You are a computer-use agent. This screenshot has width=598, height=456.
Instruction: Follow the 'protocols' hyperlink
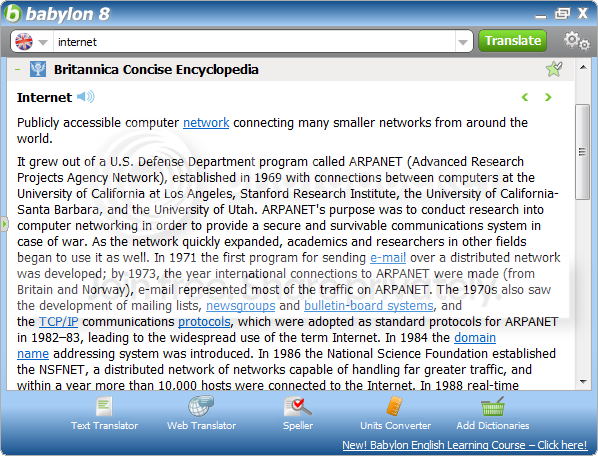204,322
